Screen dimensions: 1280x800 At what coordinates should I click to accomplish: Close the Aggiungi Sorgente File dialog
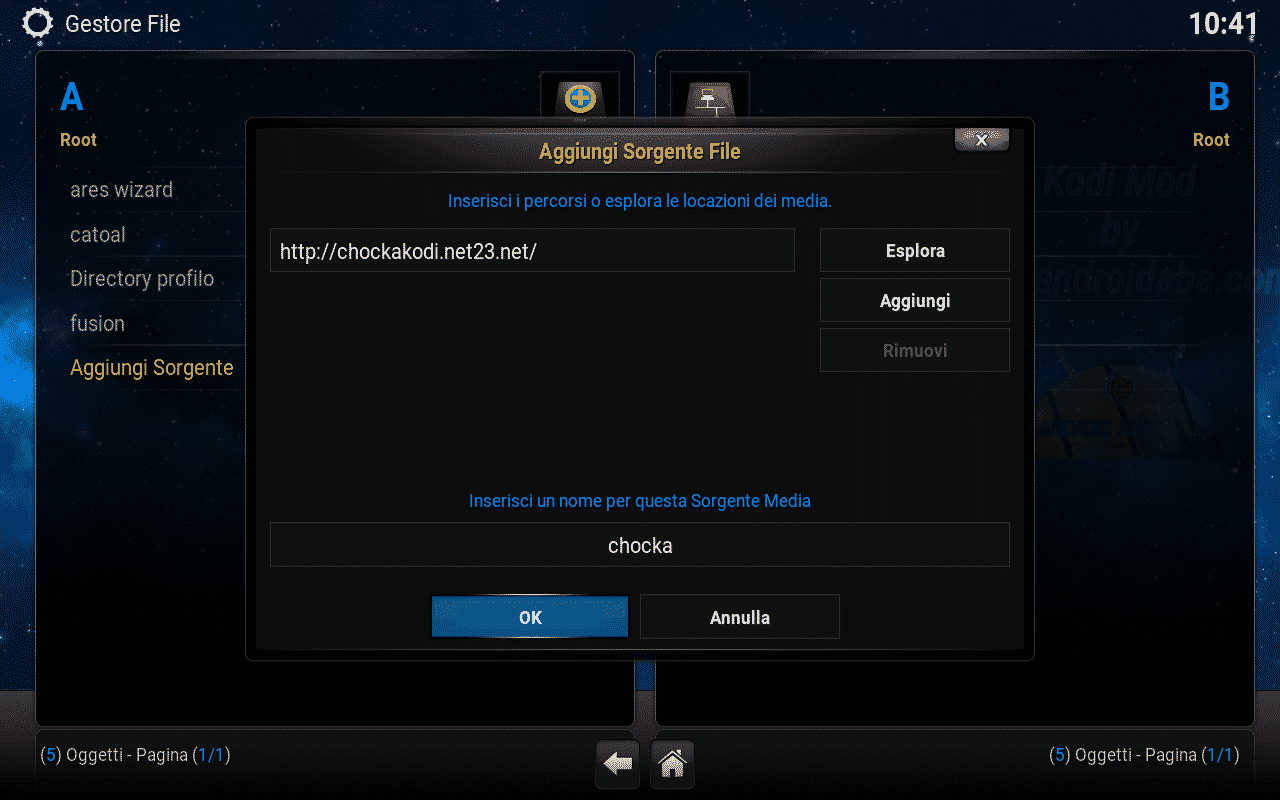(982, 140)
